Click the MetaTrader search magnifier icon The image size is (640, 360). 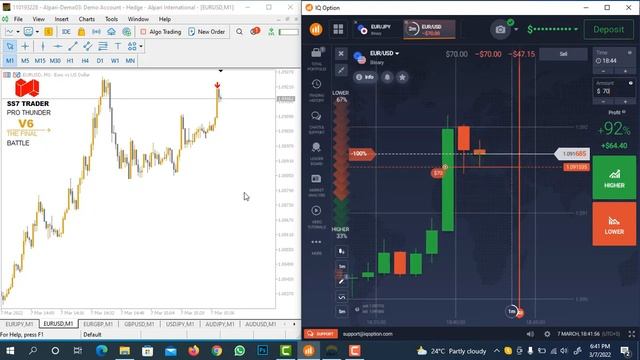point(239,31)
